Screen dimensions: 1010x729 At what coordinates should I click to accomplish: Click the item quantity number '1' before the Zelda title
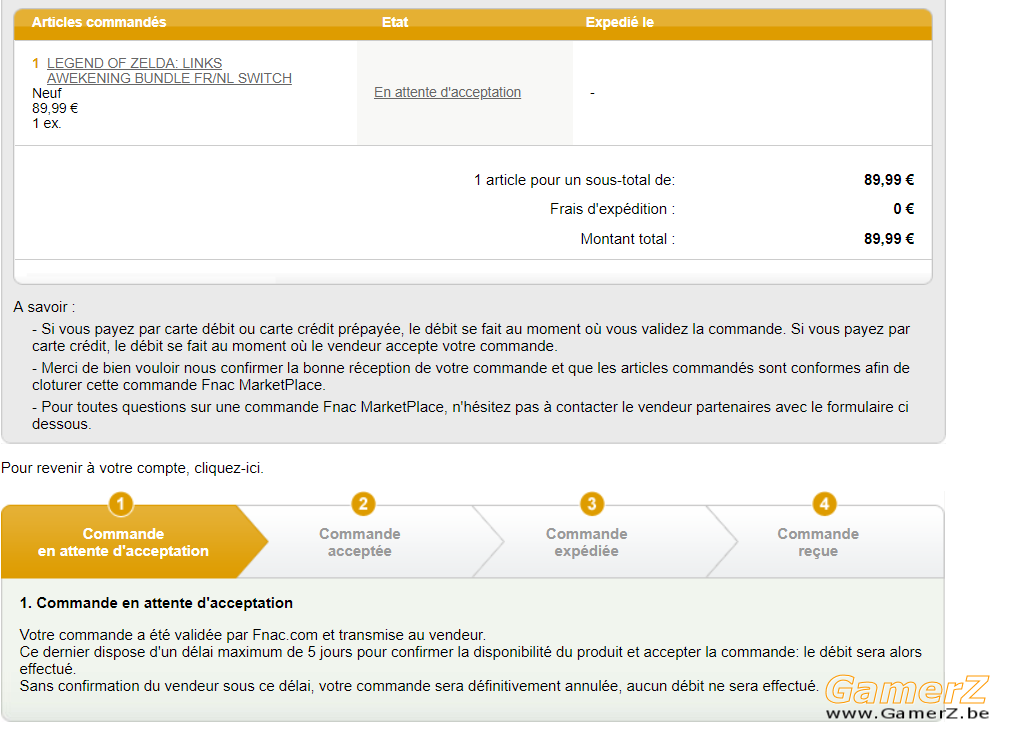coord(35,64)
